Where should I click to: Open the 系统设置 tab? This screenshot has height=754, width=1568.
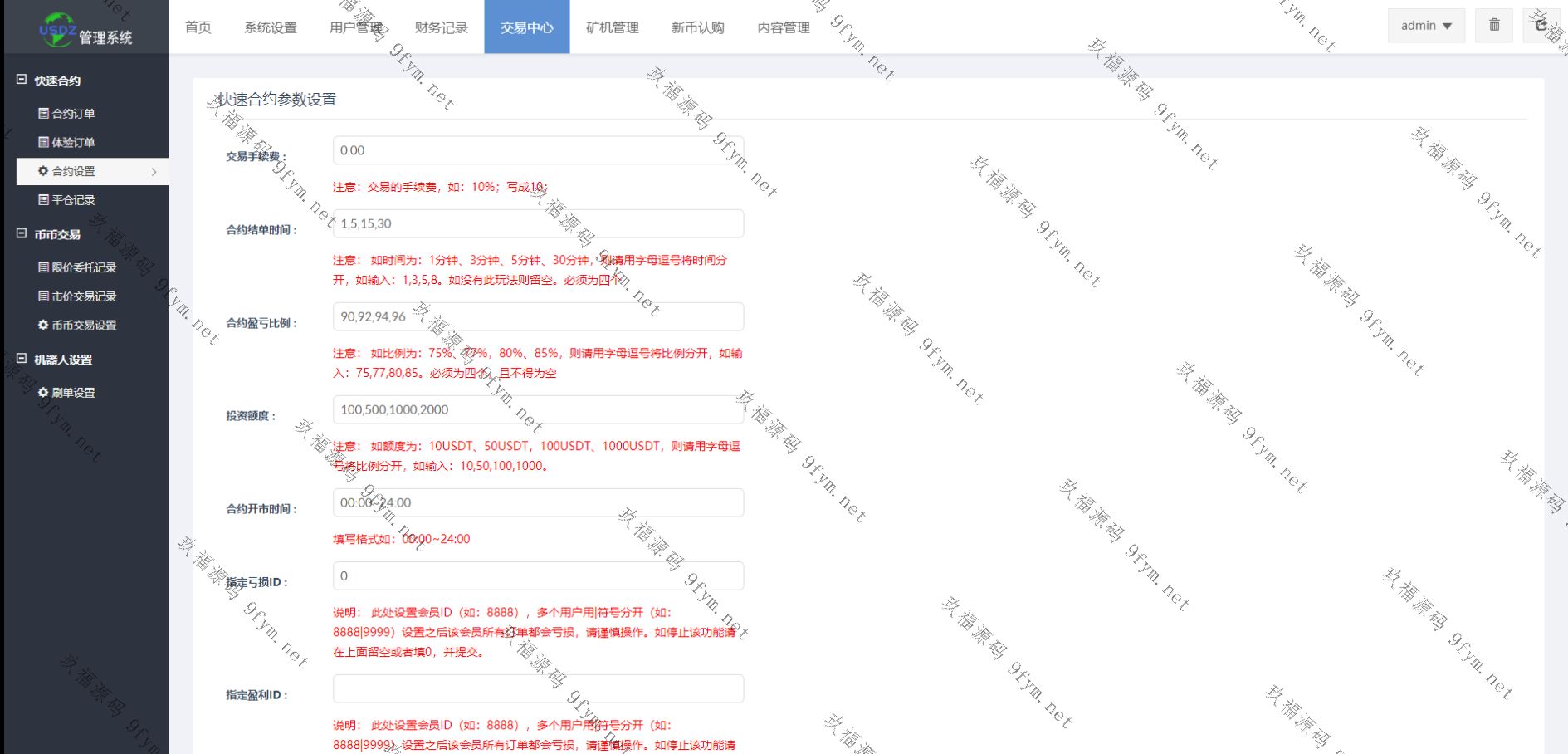pos(271,27)
